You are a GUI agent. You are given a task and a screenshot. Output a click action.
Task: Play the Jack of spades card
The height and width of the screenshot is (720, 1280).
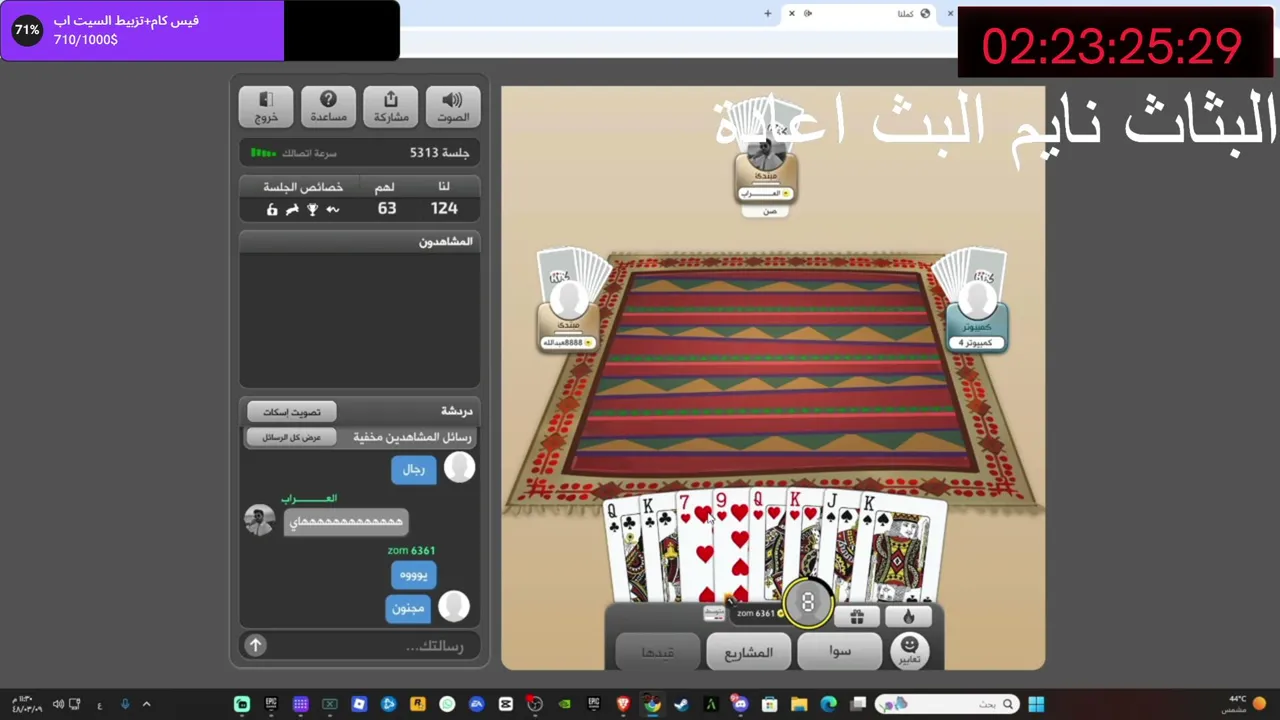click(840, 548)
